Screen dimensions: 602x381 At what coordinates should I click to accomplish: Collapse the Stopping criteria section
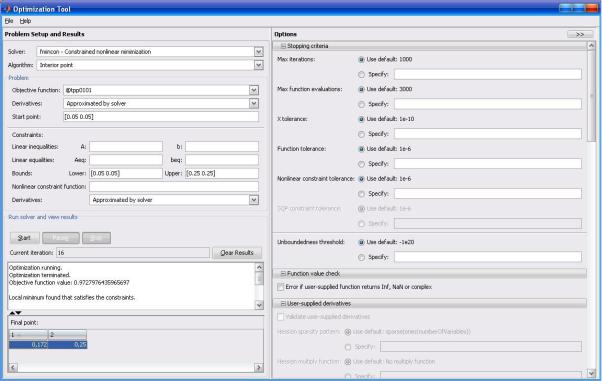(x=283, y=46)
